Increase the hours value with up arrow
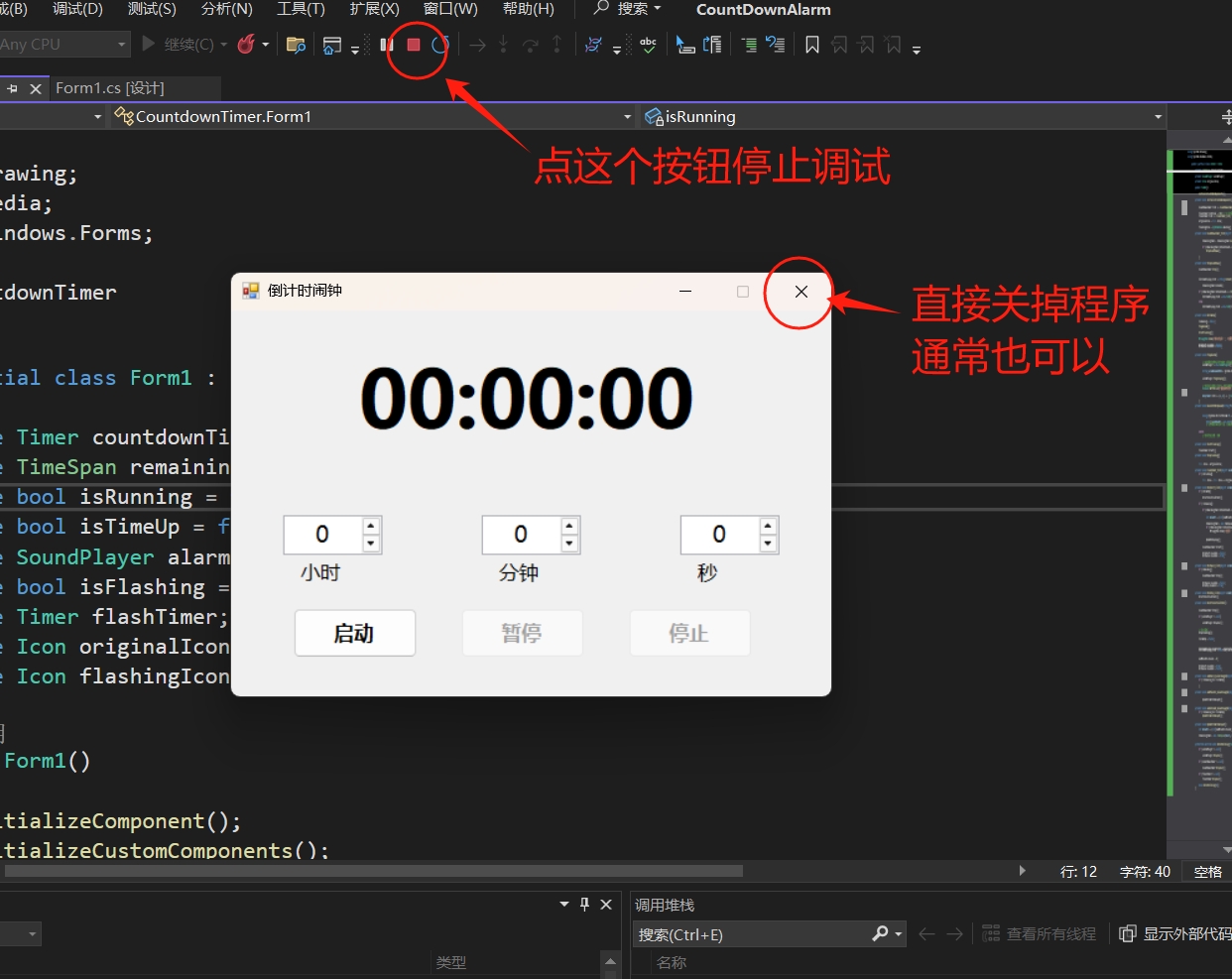 click(x=371, y=527)
